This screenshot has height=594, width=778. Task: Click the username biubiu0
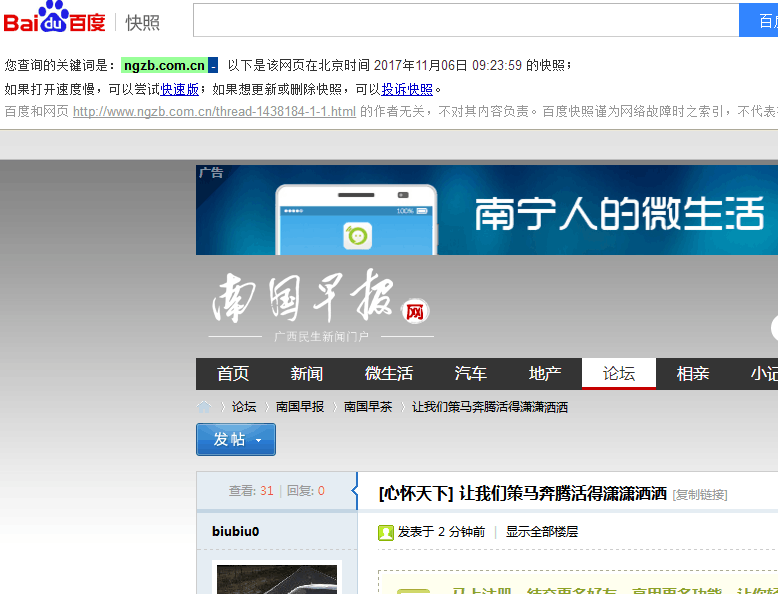click(236, 531)
